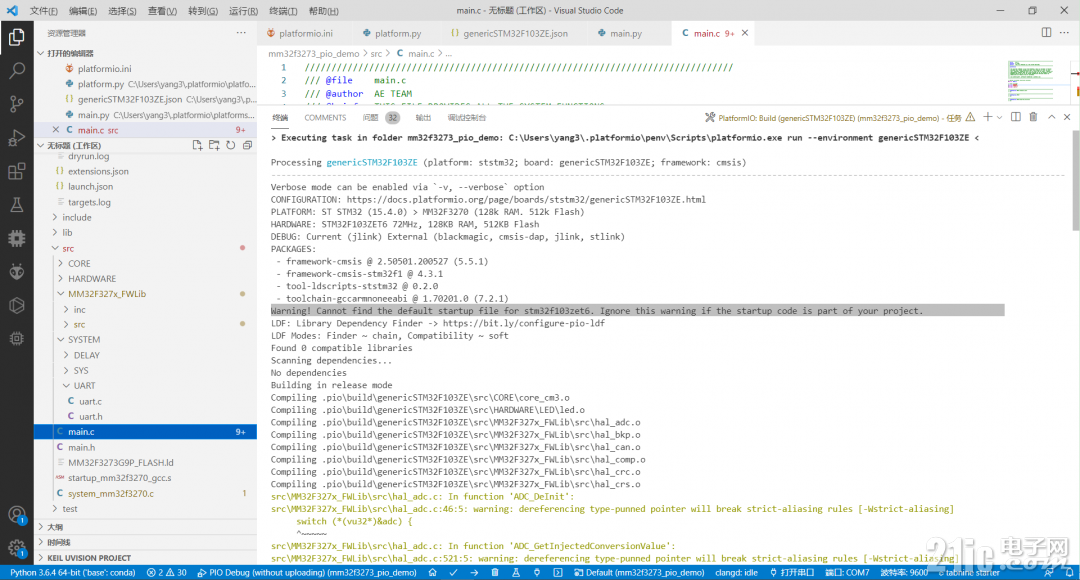Open the Explorer view in activity bar
This screenshot has width=1080, height=580.
[x=17, y=37]
